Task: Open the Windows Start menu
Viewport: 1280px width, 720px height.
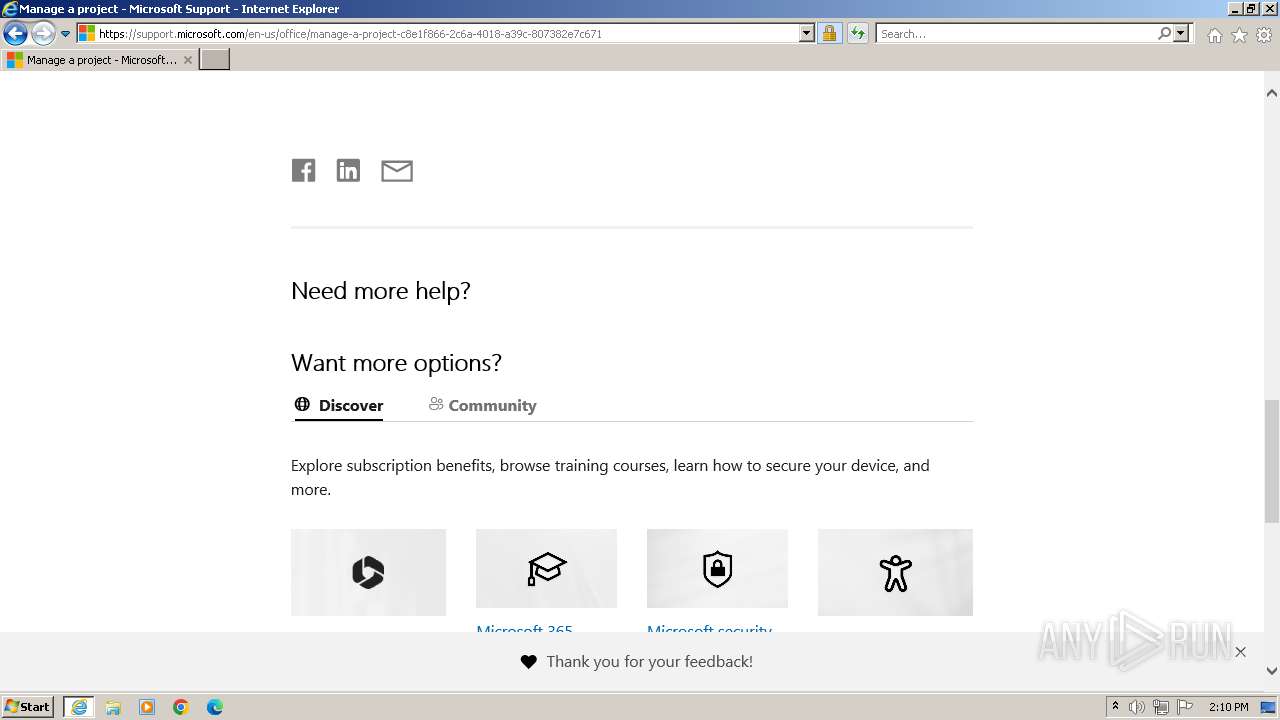Action: coord(28,706)
